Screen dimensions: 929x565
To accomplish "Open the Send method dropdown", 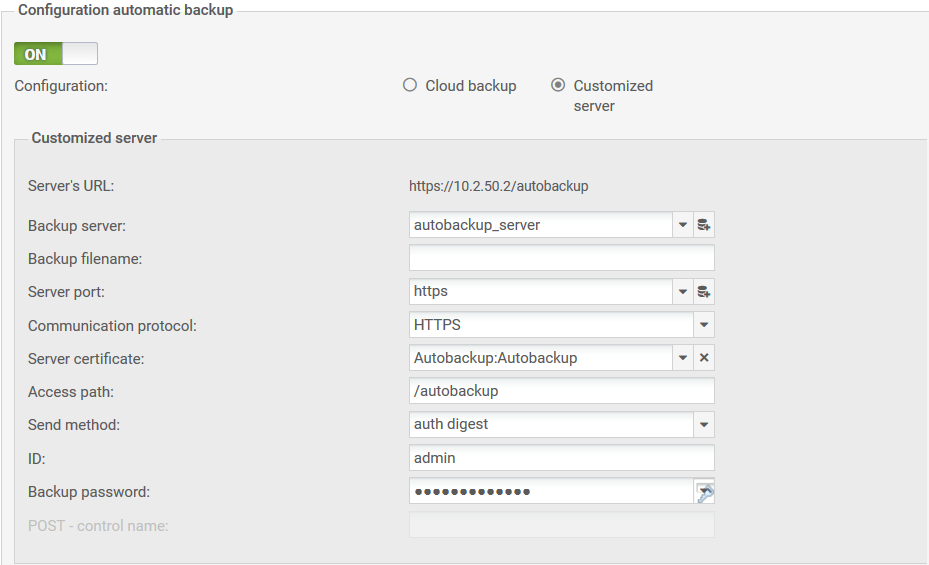I will [x=704, y=425].
